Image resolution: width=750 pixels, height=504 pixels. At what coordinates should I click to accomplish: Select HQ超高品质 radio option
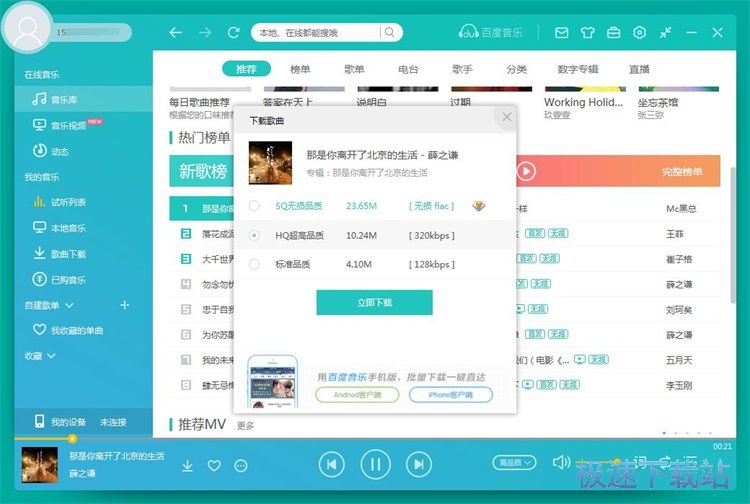point(254,235)
